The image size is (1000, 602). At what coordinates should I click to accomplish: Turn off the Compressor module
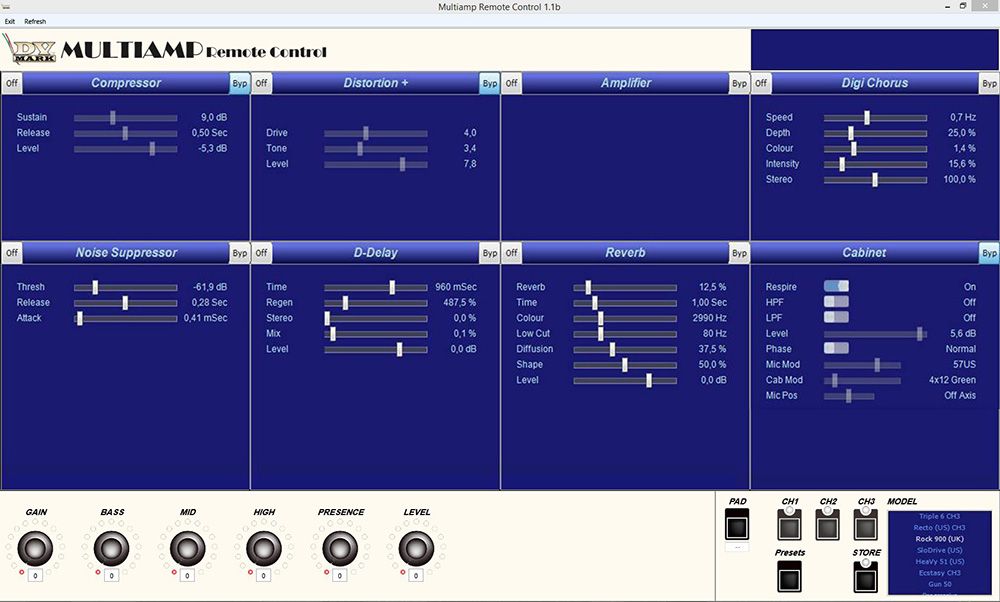(x=12, y=83)
